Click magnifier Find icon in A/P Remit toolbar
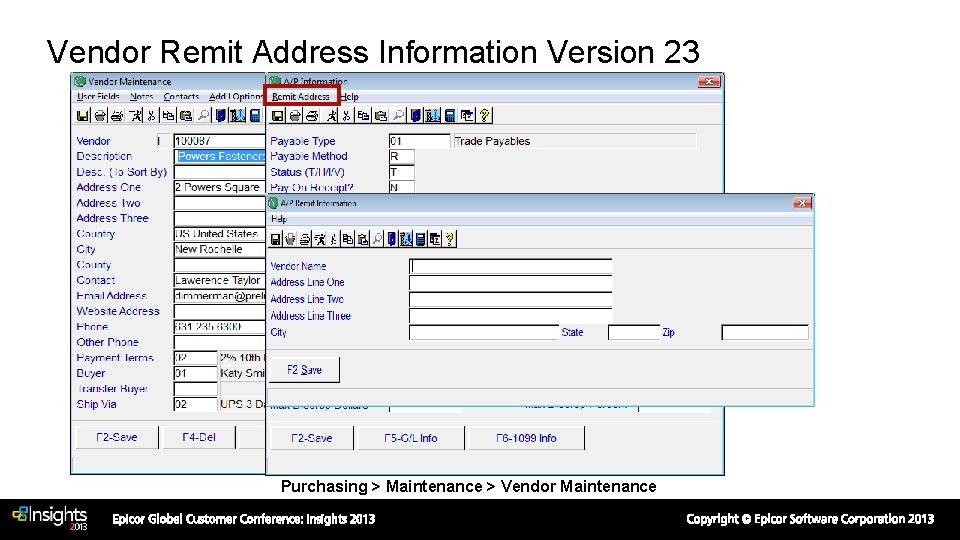 378,239
